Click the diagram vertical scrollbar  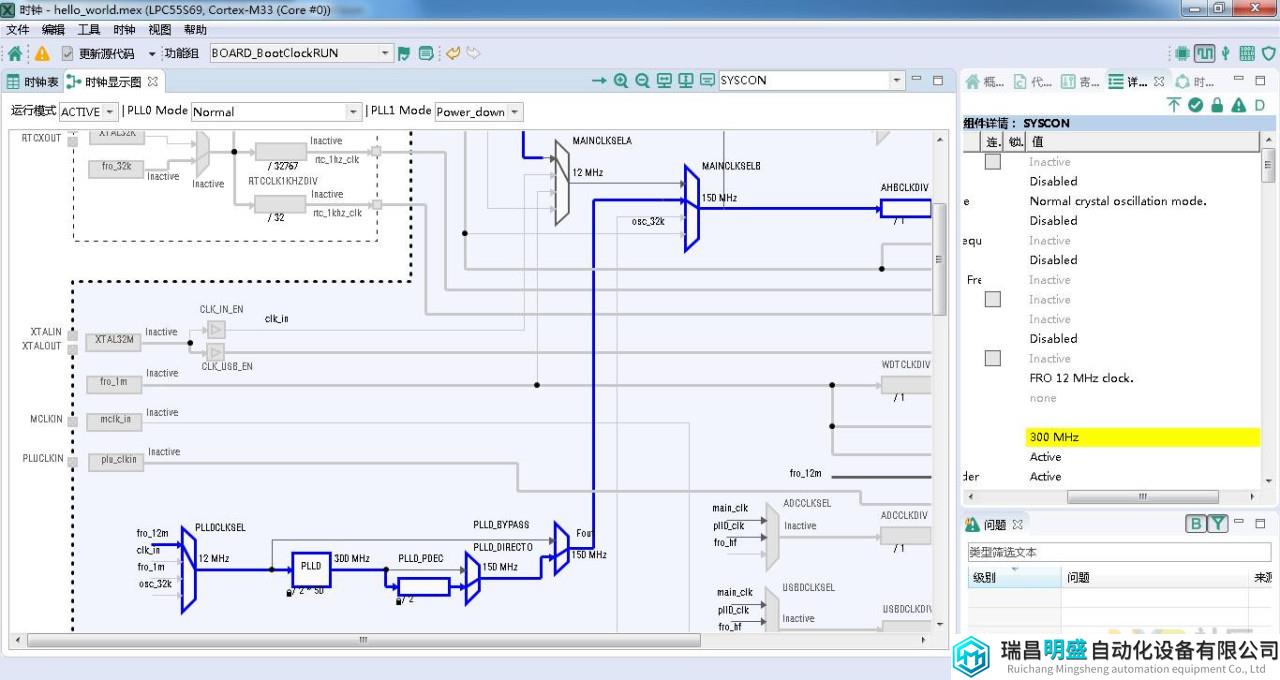pos(939,259)
